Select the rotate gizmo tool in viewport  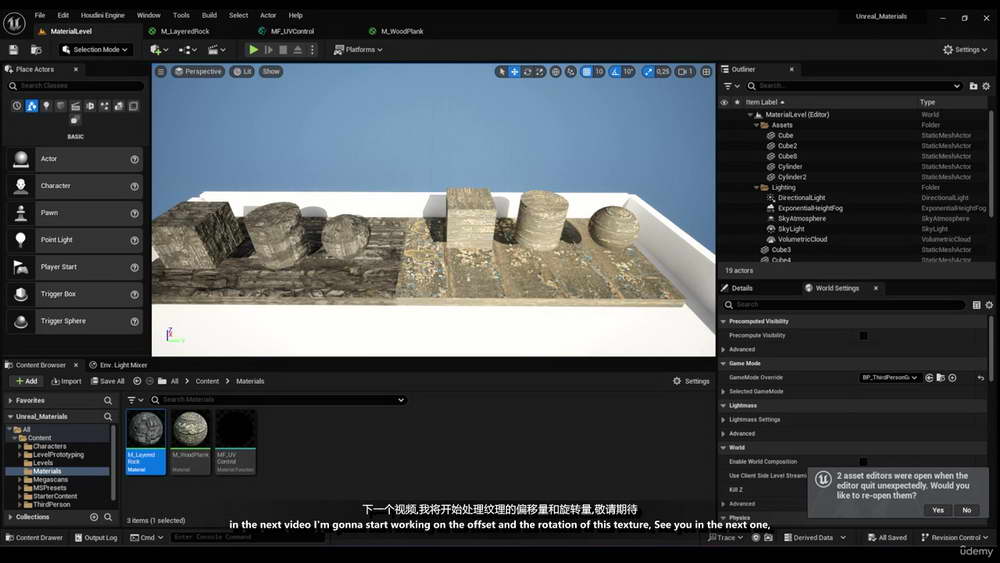(x=527, y=71)
